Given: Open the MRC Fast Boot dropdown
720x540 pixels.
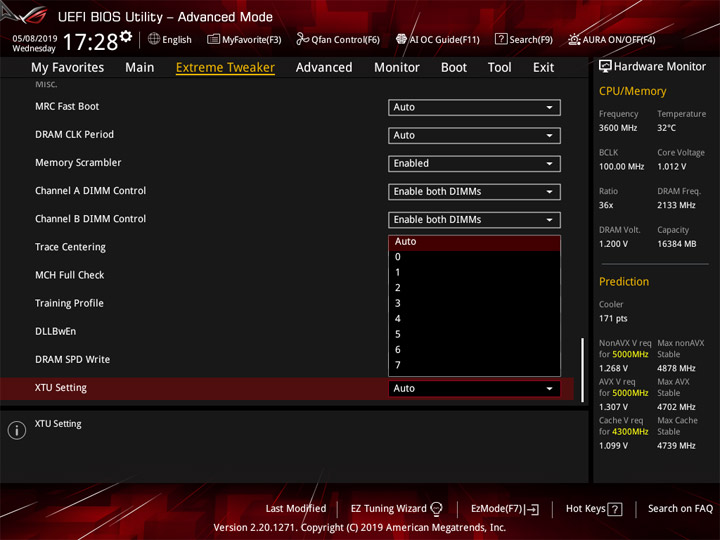Looking at the screenshot, I should (x=474, y=107).
